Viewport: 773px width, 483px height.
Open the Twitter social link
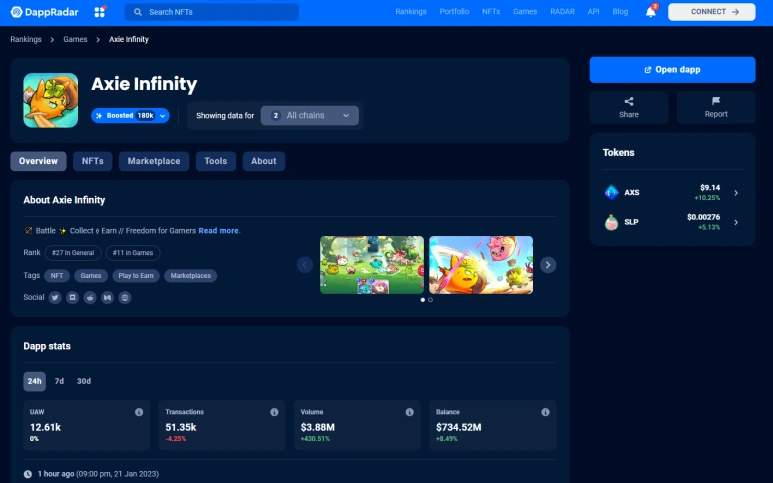55,298
